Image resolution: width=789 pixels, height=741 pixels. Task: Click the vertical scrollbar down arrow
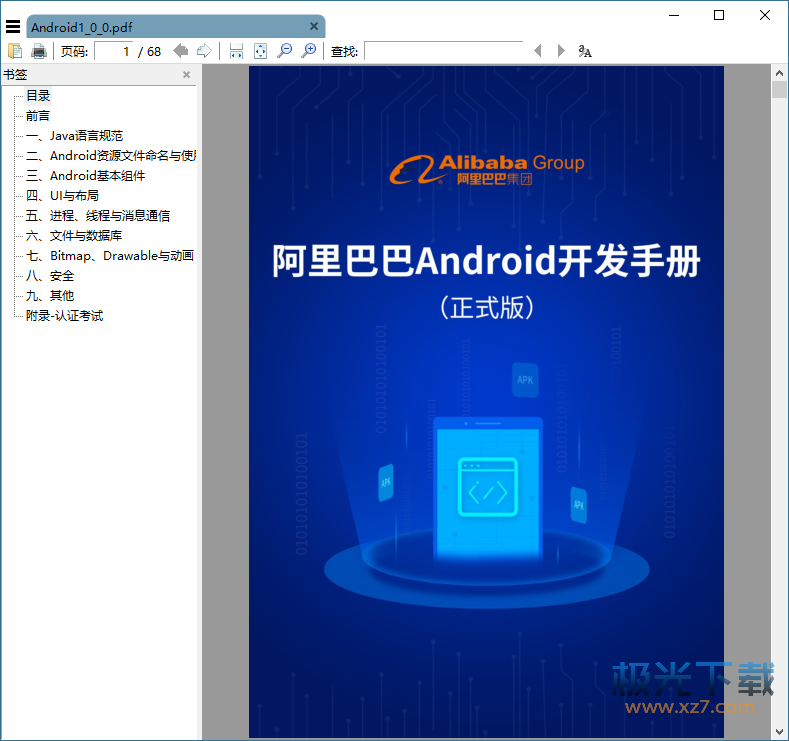coord(780,731)
